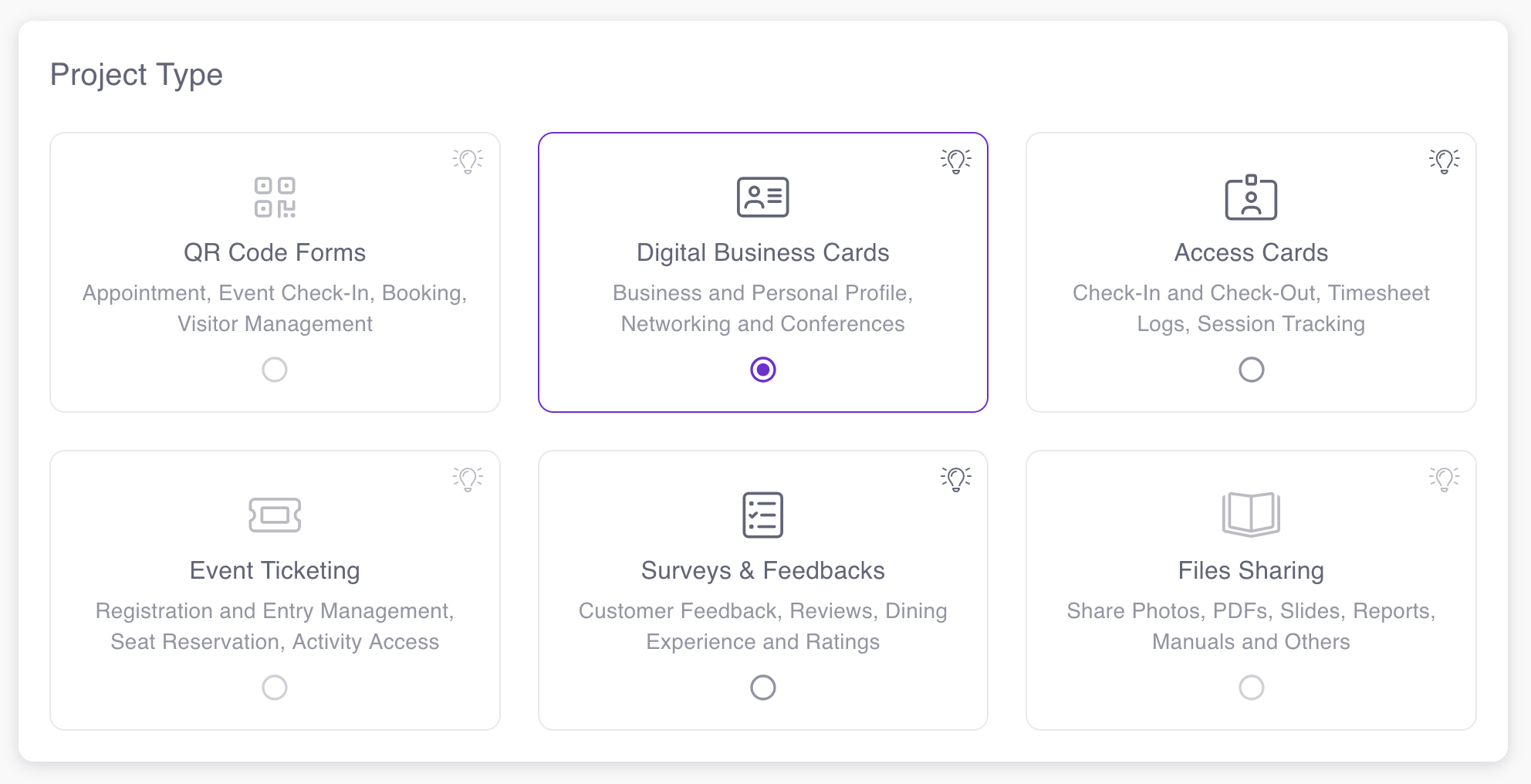This screenshot has height=784, width=1531.
Task: Select the QR Code Forms radio button
Action: pos(275,370)
